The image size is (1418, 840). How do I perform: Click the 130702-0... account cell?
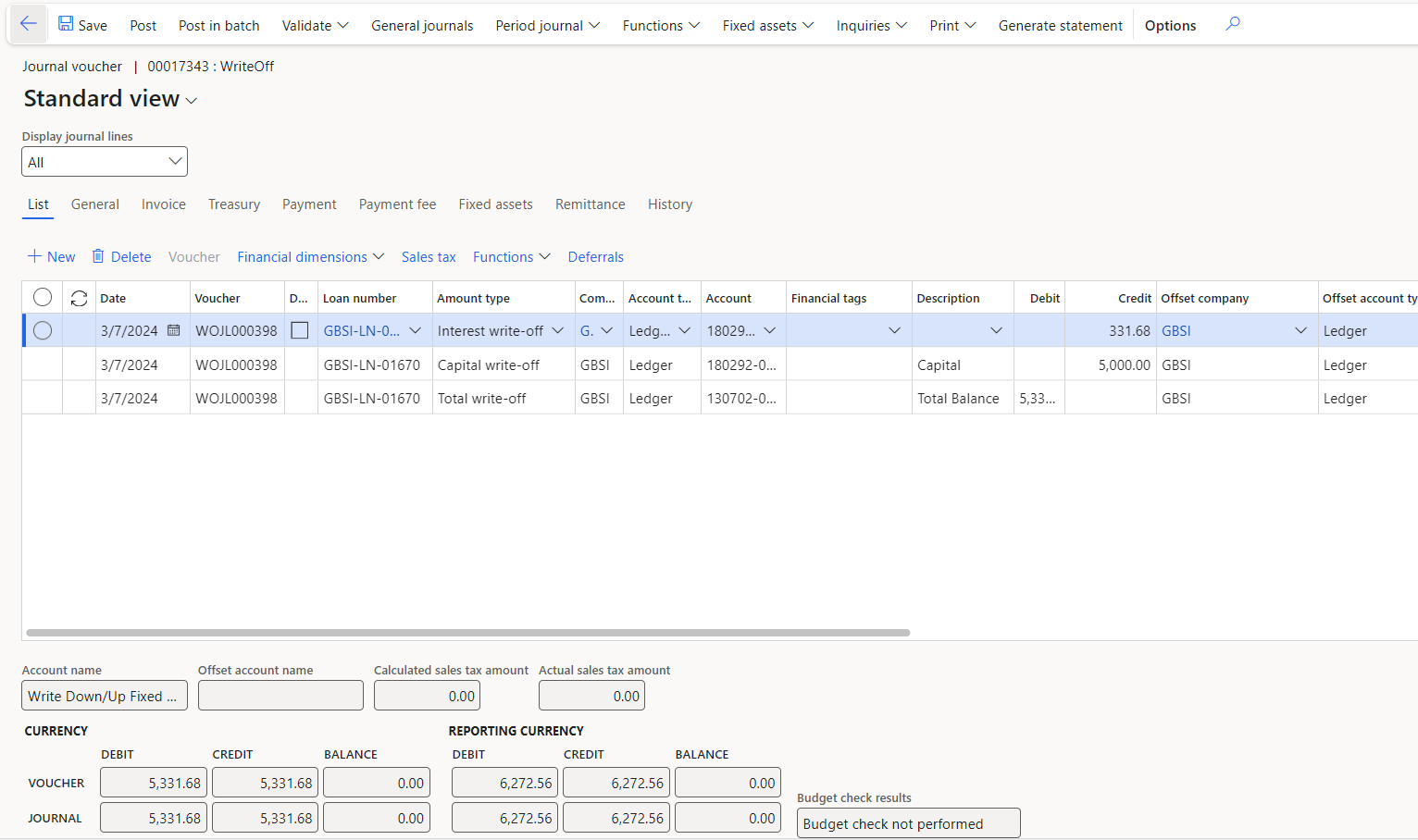(x=742, y=398)
